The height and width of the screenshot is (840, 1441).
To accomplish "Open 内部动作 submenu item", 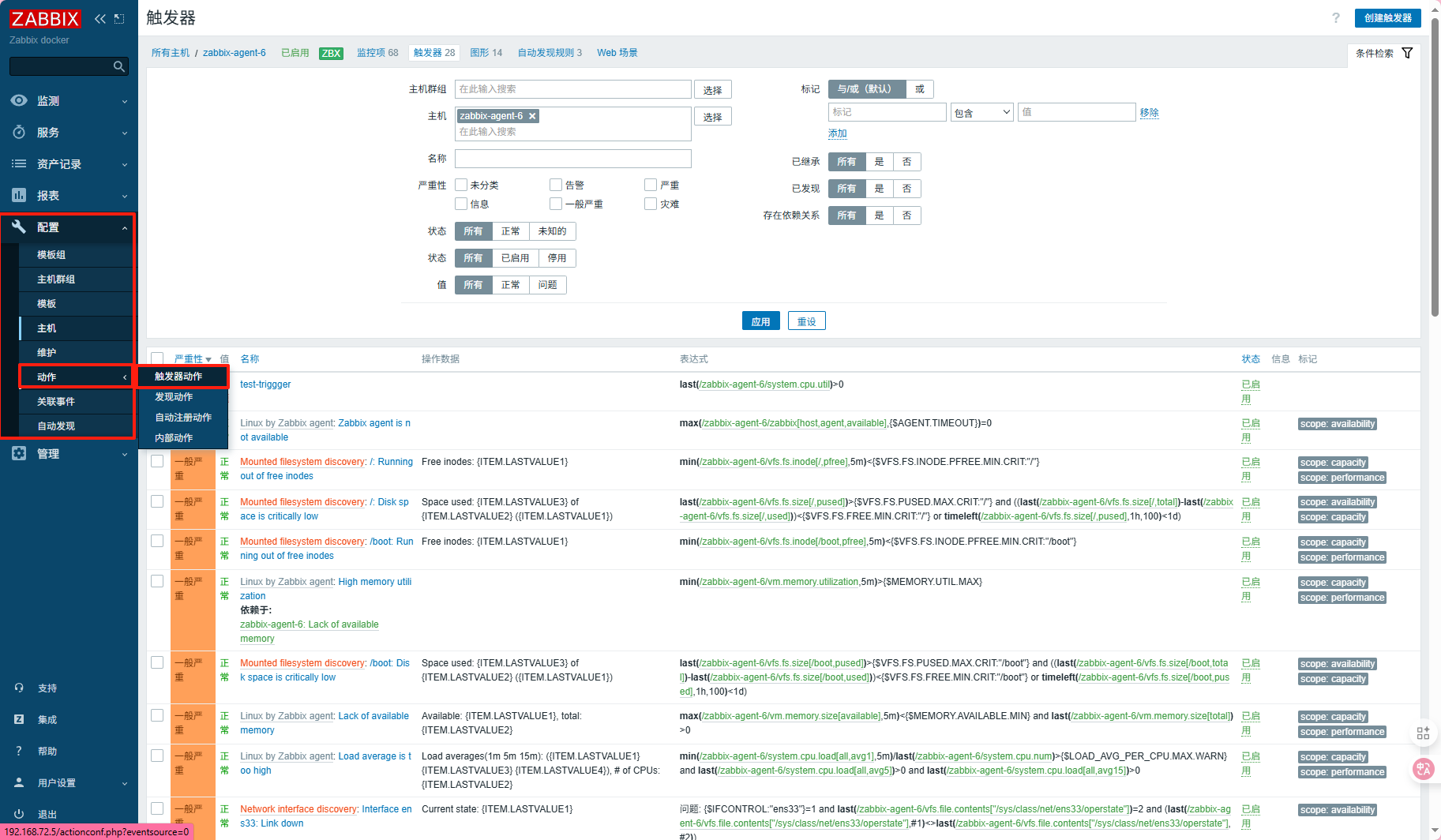I will 174,438.
